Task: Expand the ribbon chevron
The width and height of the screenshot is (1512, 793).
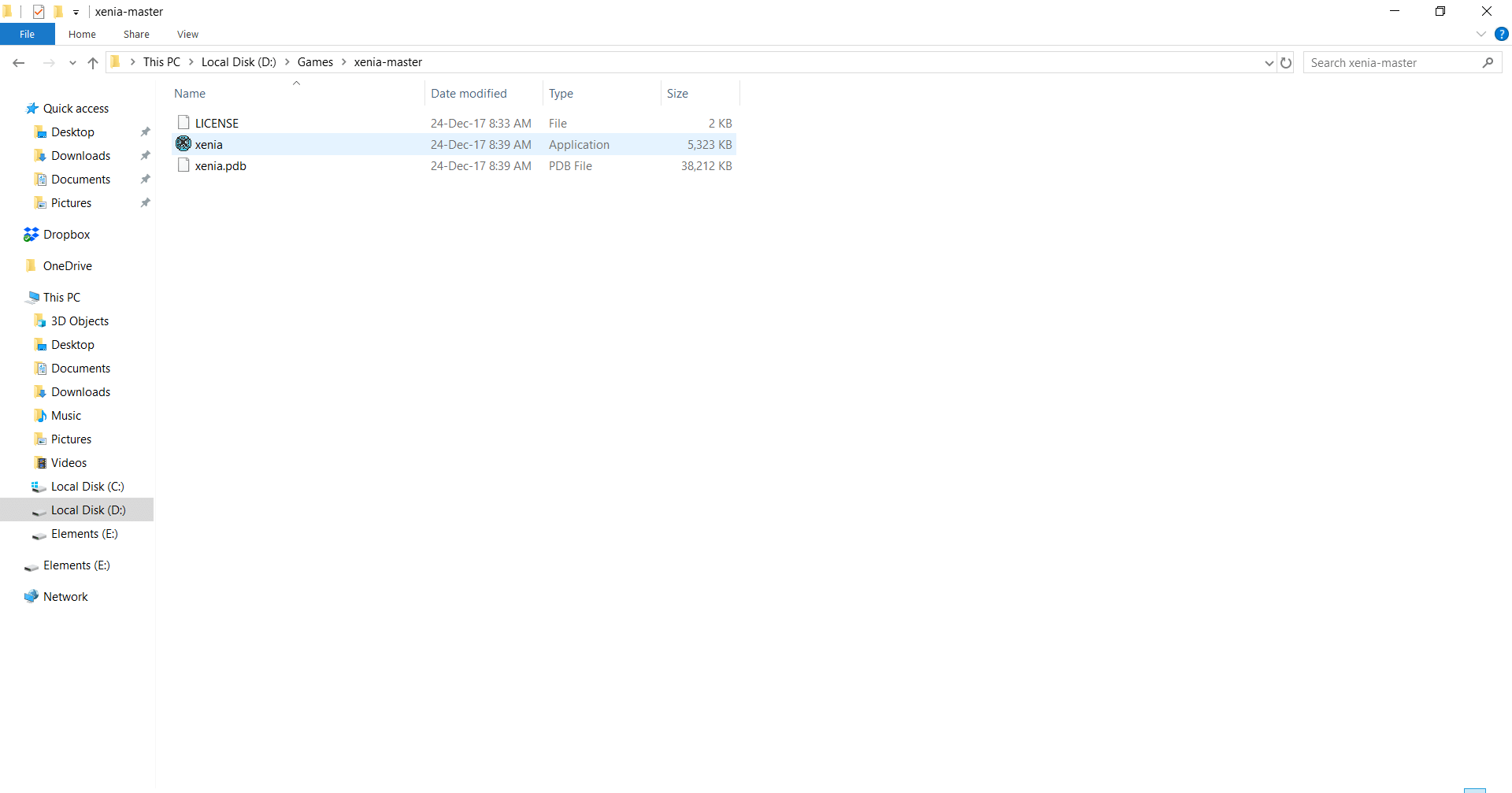Action: click(x=1480, y=34)
